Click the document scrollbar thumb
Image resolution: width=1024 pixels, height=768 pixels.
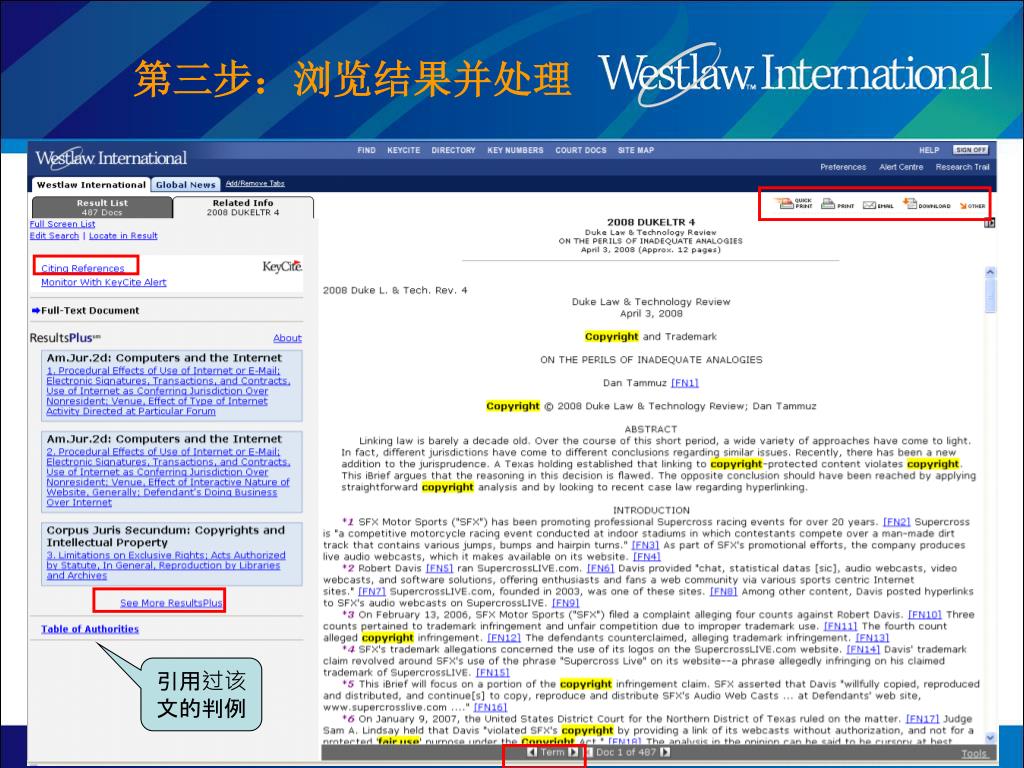990,296
